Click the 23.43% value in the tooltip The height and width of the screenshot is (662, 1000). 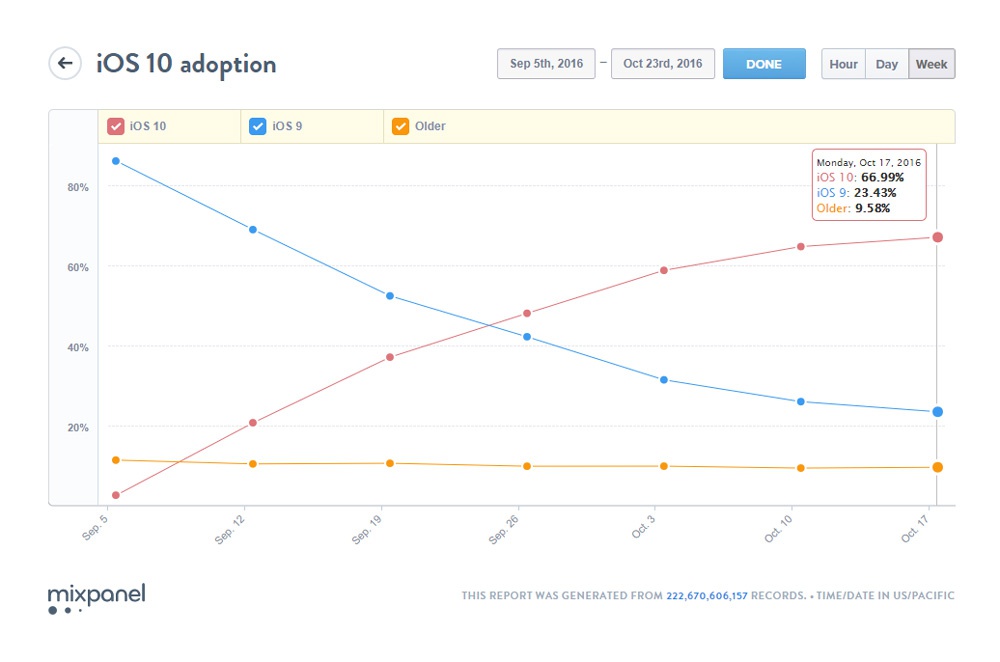click(x=875, y=193)
